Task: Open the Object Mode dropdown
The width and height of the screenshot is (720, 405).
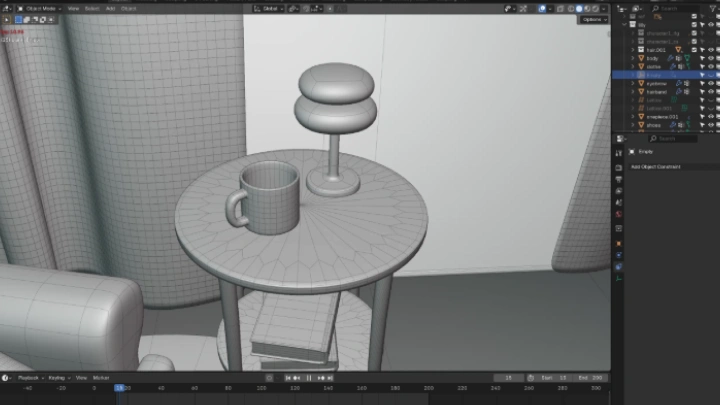Action: click(x=39, y=8)
